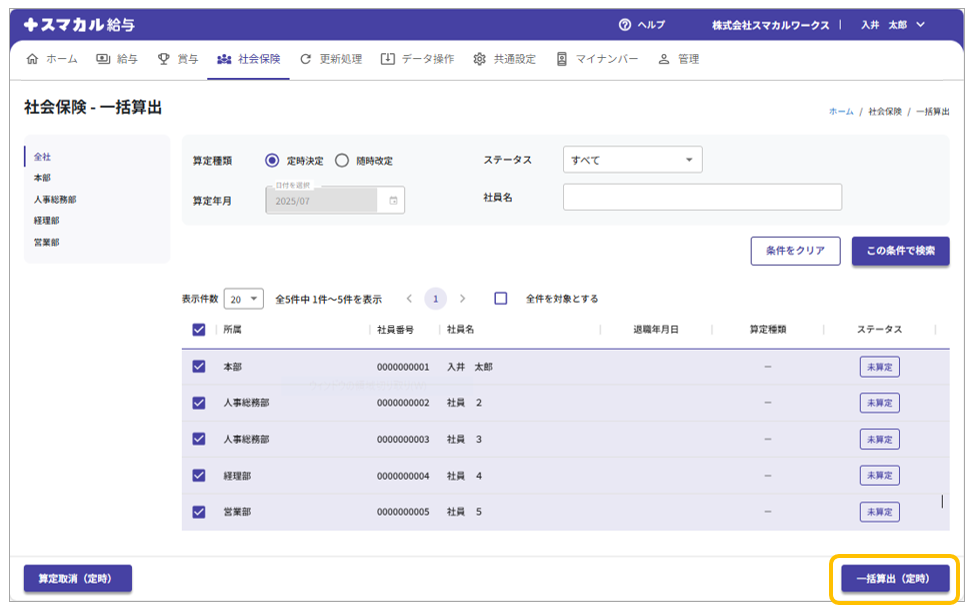Uncheck the 経理部 社員 4 row checkbox
Screen dimensions: 975x611
[x=199, y=476]
